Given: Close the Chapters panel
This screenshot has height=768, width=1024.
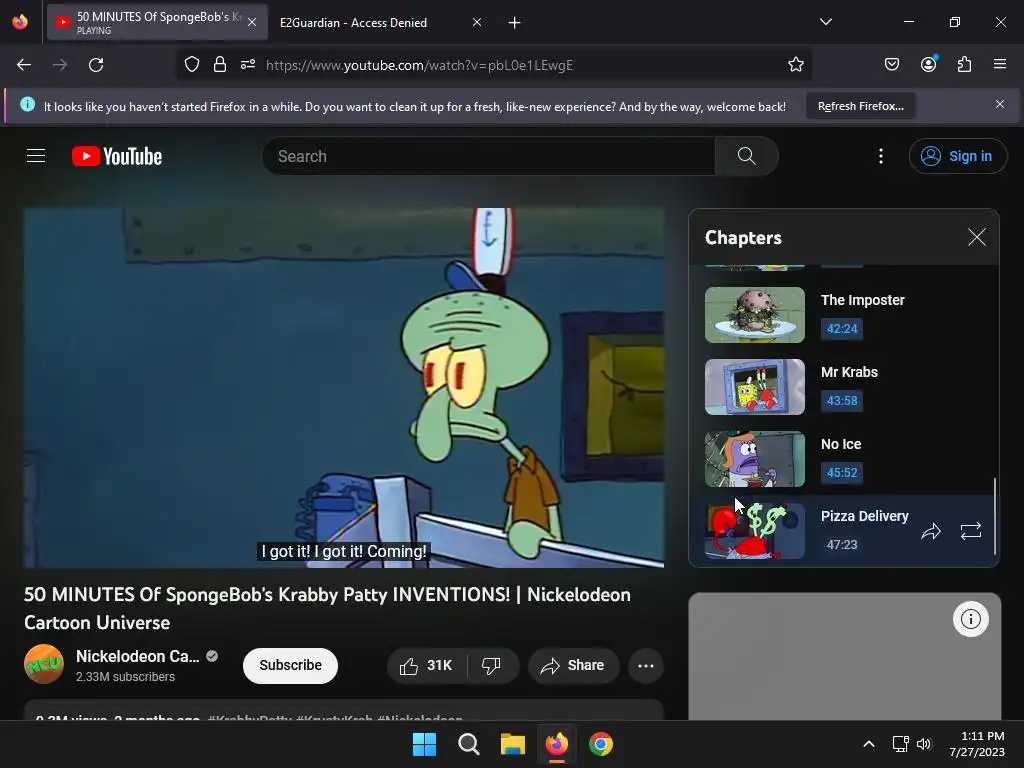Looking at the screenshot, I should (x=976, y=237).
